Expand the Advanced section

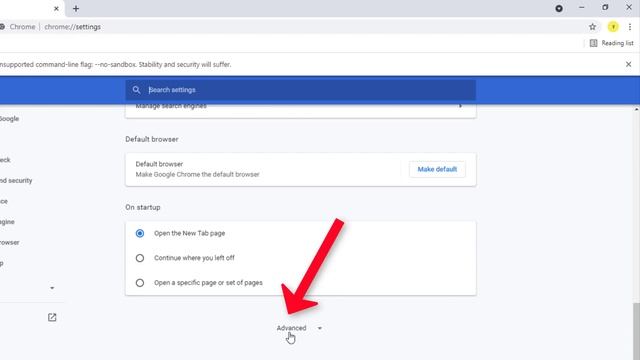pyautogui.click(x=291, y=328)
